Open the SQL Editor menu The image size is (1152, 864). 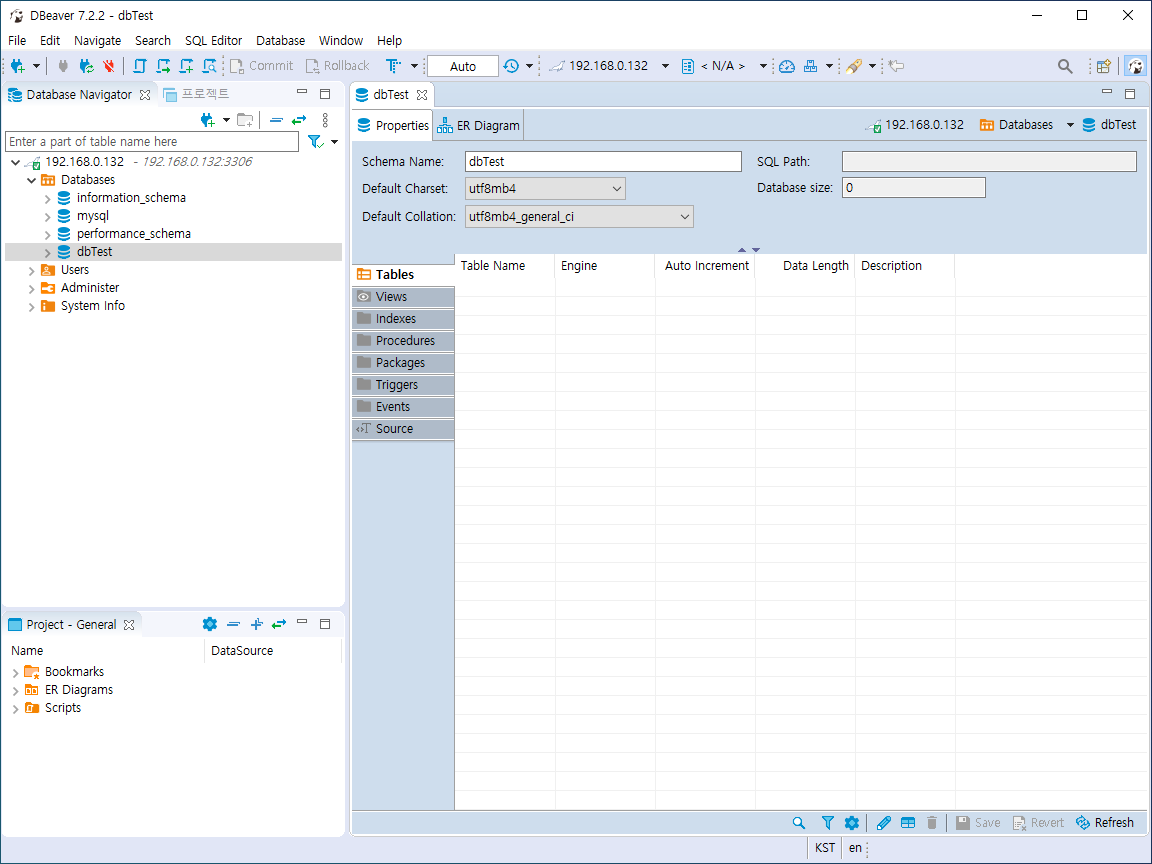[213, 40]
